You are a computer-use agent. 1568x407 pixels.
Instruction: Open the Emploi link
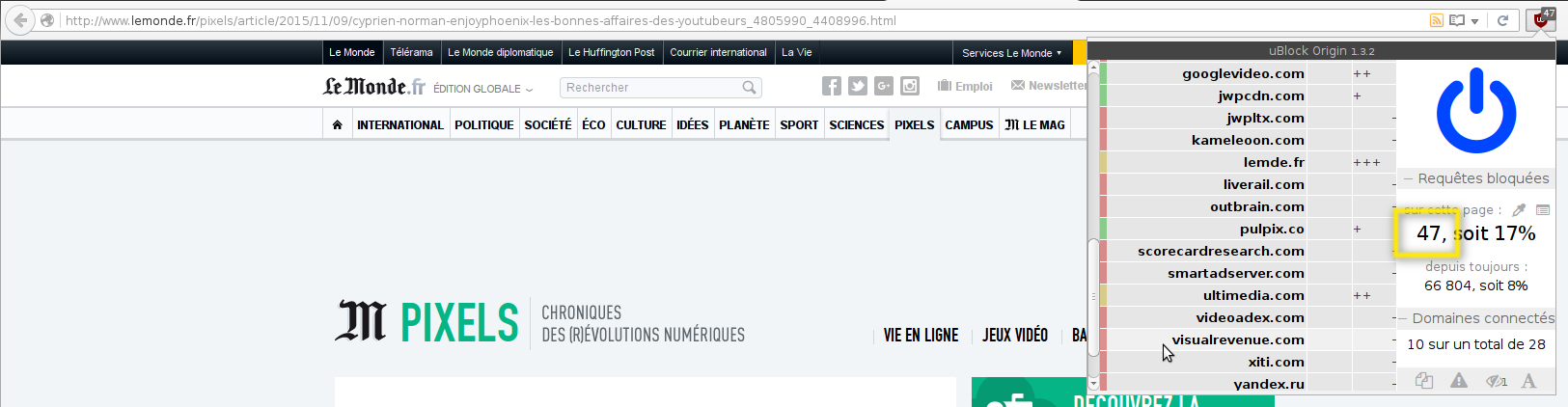tap(965, 87)
